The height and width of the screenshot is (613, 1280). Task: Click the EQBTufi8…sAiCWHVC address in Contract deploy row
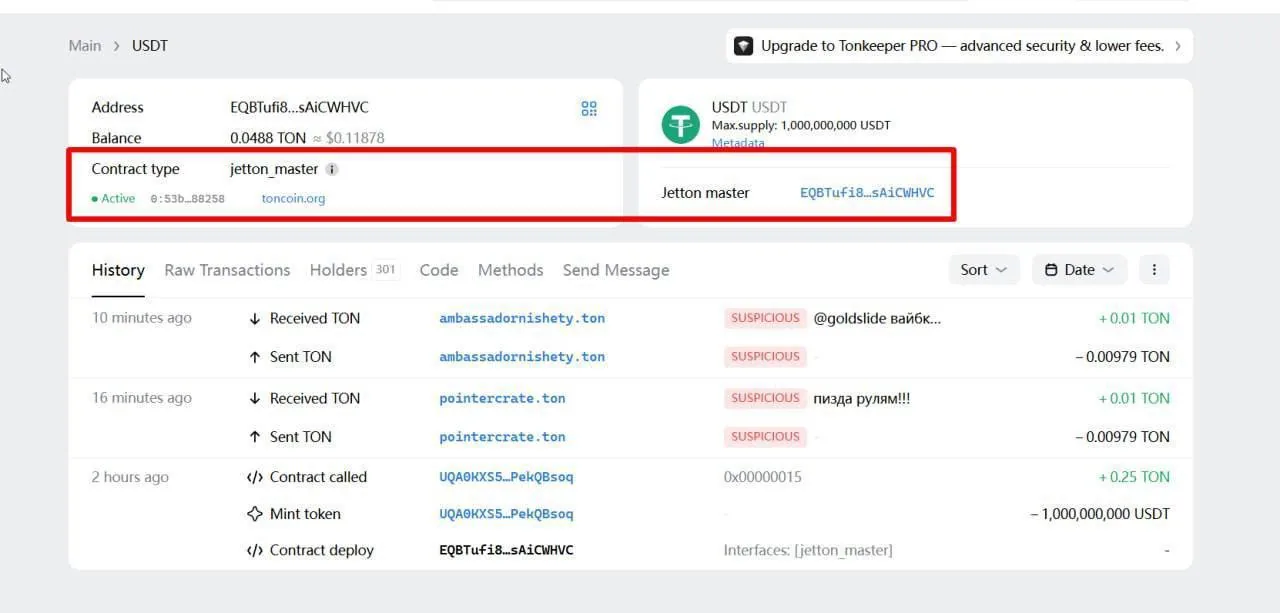tap(506, 550)
